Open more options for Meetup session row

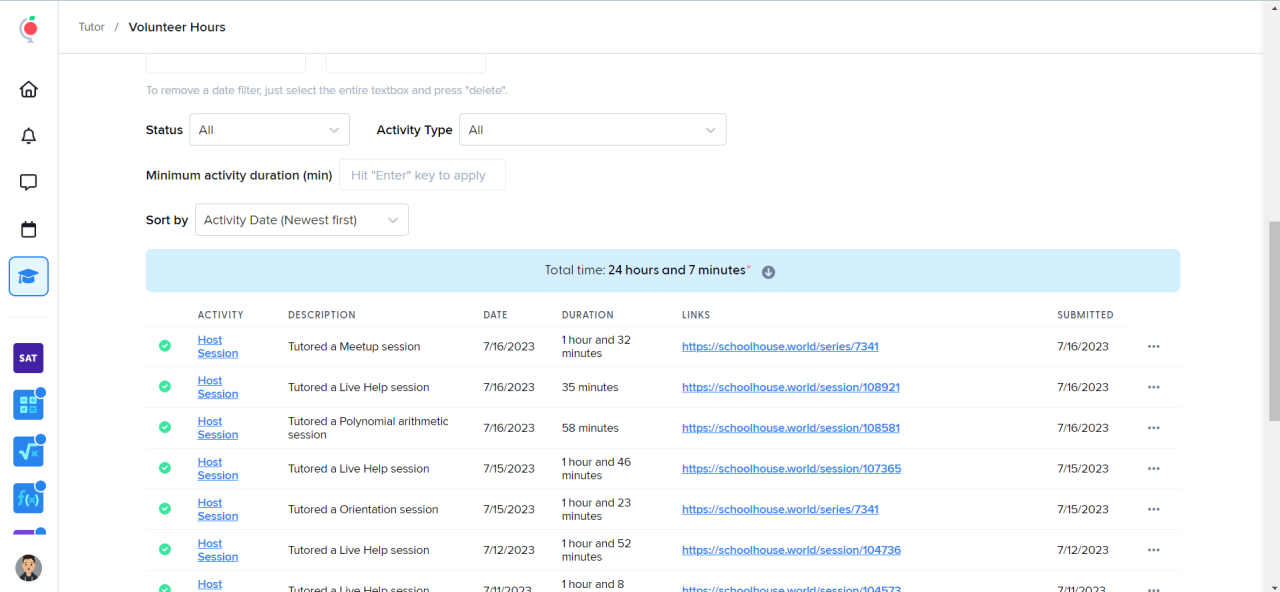click(1154, 346)
